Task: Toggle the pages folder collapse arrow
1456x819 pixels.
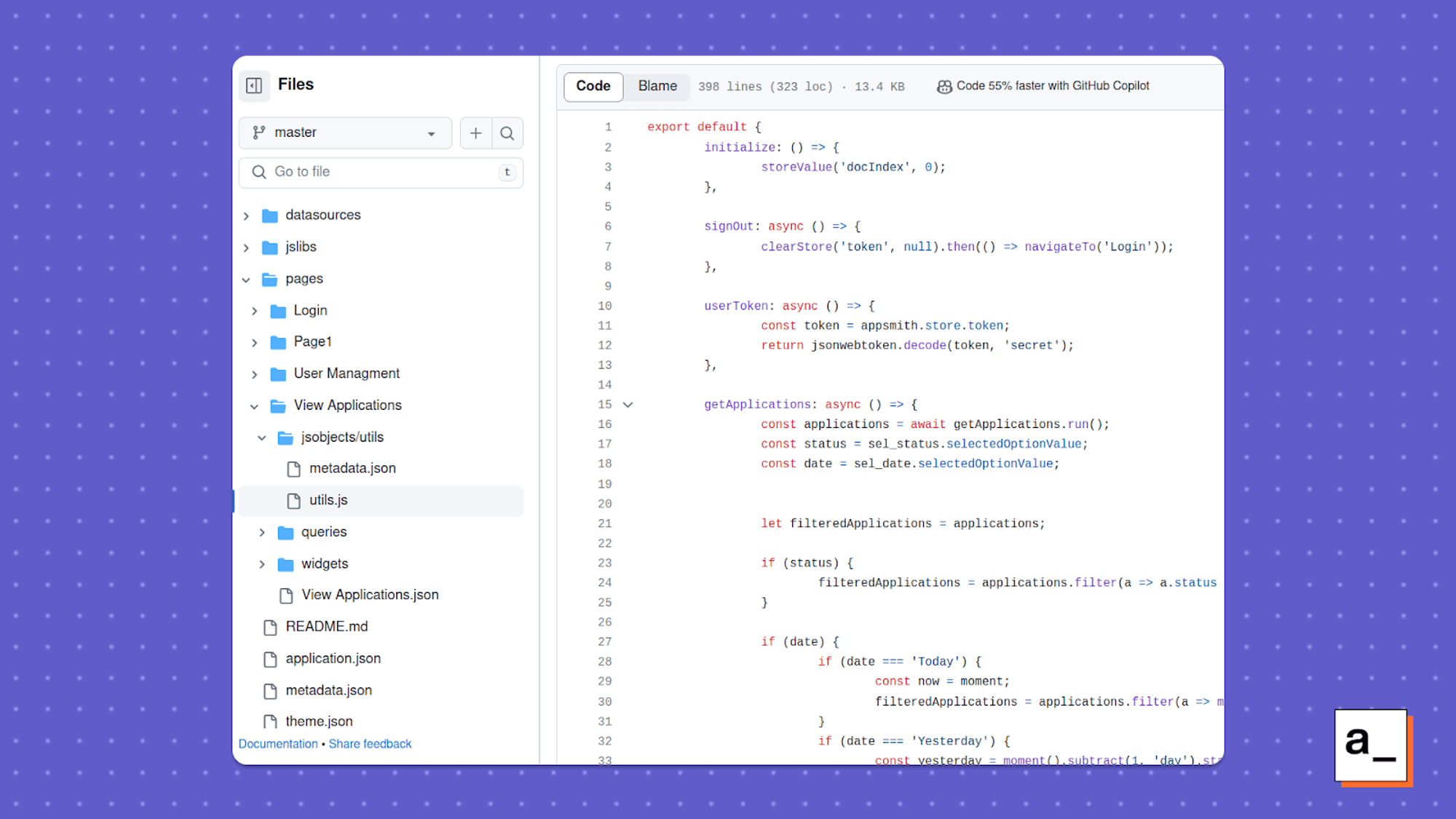Action: [x=247, y=279]
